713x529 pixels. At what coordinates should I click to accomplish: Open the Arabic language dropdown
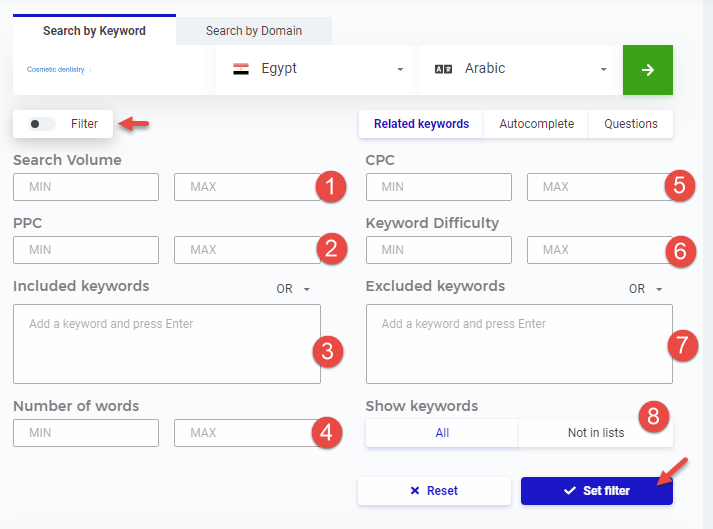[x=521, y=70]
